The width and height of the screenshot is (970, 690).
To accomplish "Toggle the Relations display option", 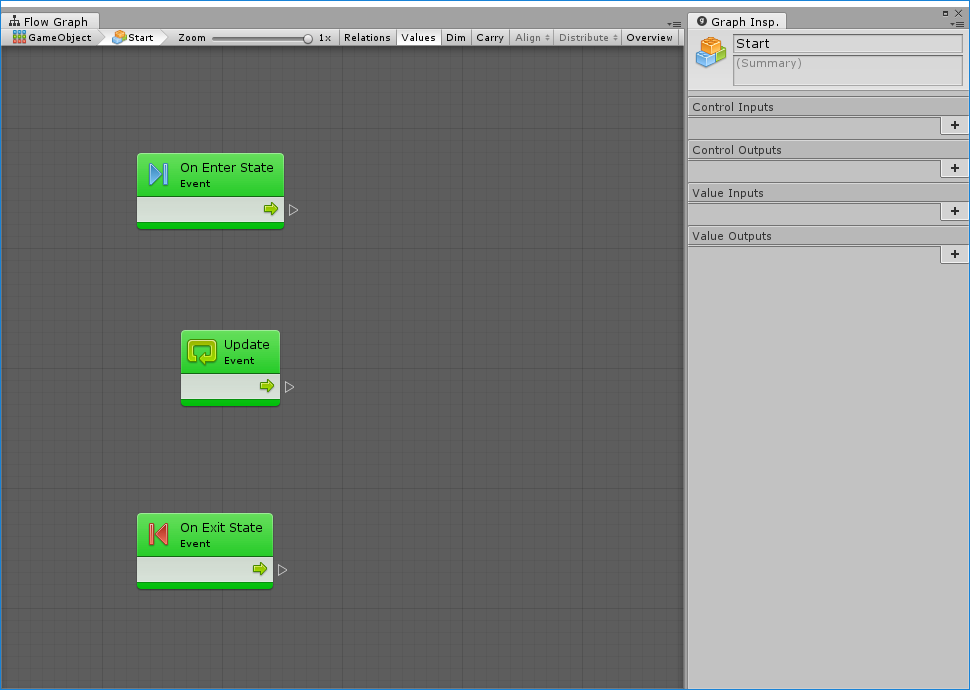I will click(x=367, y=38).
